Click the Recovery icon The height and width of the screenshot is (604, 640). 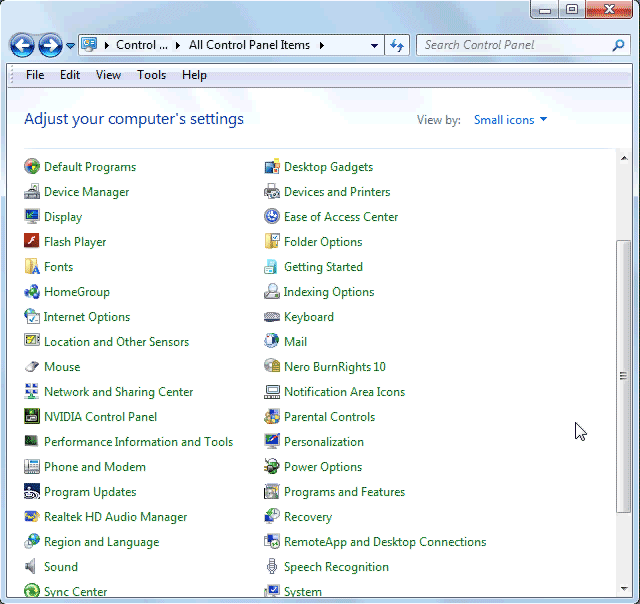pyautogui.click(x=272, y=516)
